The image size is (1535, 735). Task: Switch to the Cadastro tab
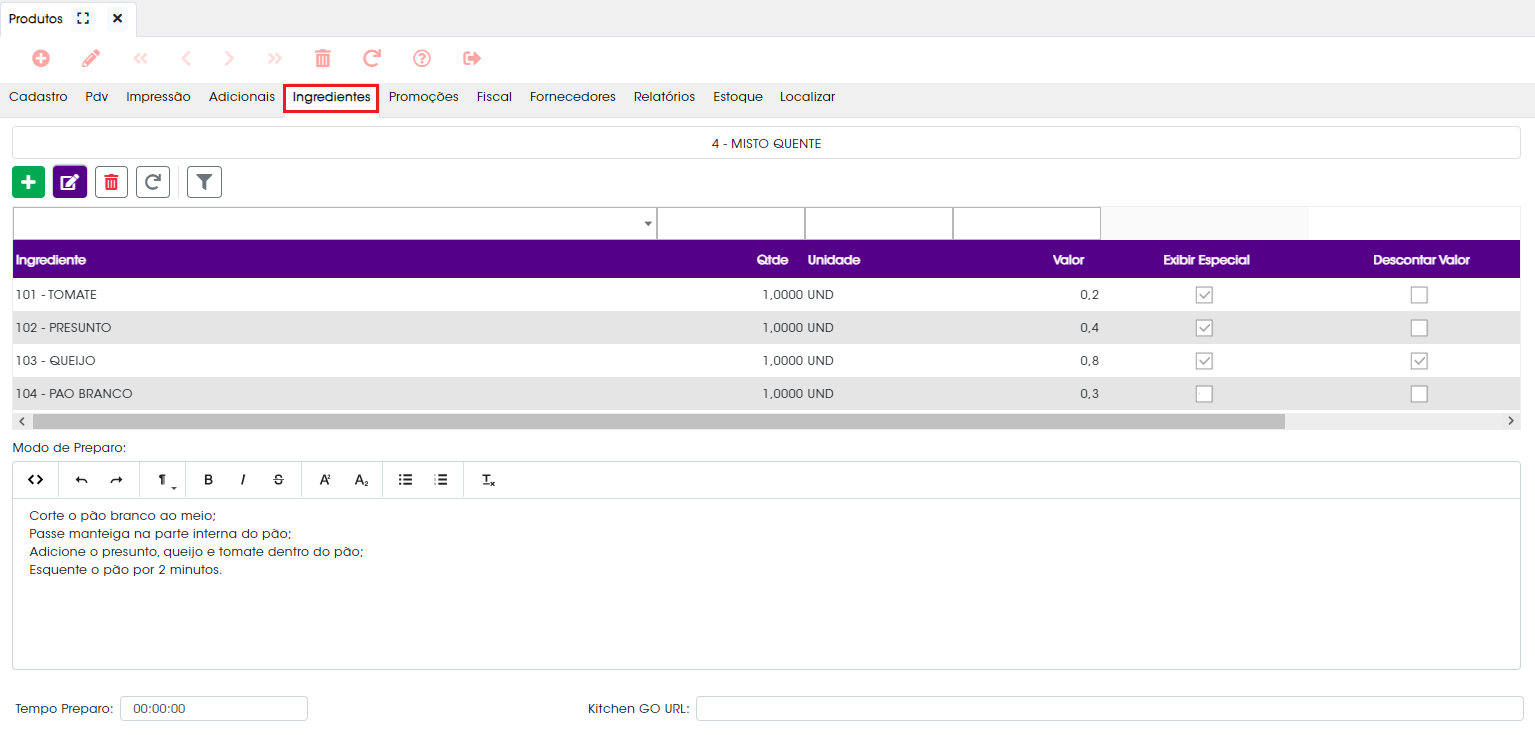[38, 97]
